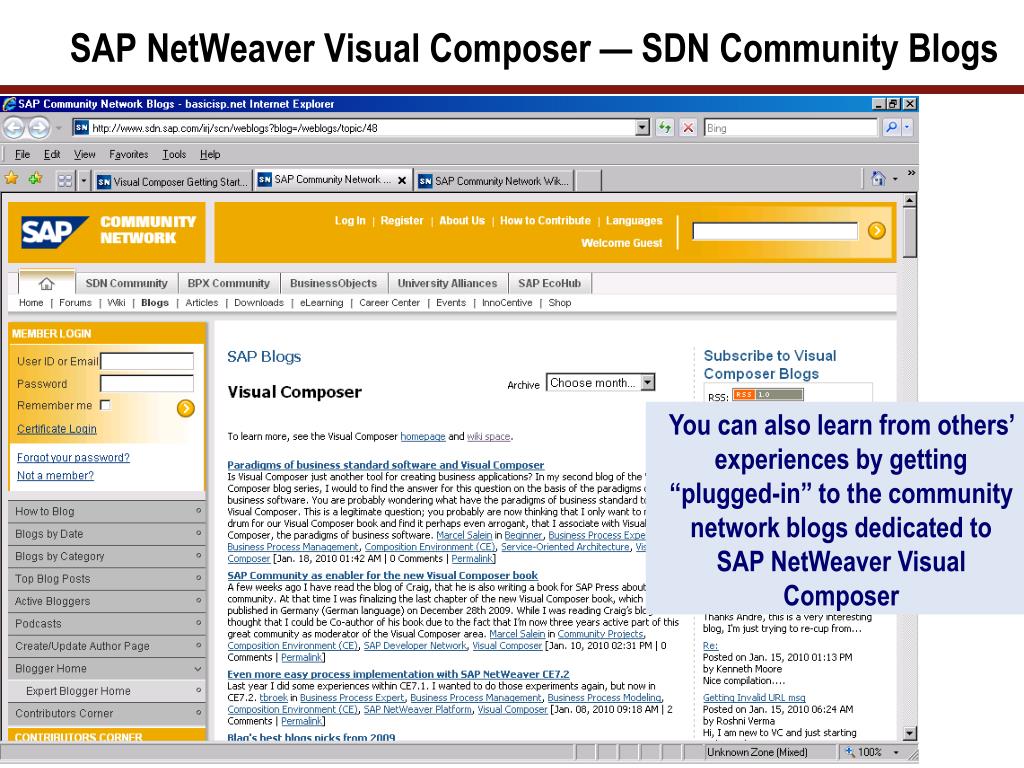This screenshot has height=768, width=1024.
Task: Click the Password input field
Action: (x=147, y=383)
